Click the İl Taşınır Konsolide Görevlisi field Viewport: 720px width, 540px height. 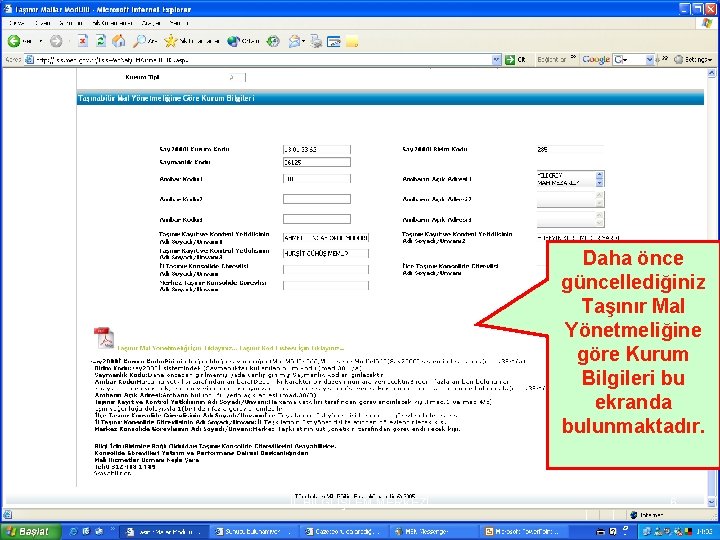point(326,270)
